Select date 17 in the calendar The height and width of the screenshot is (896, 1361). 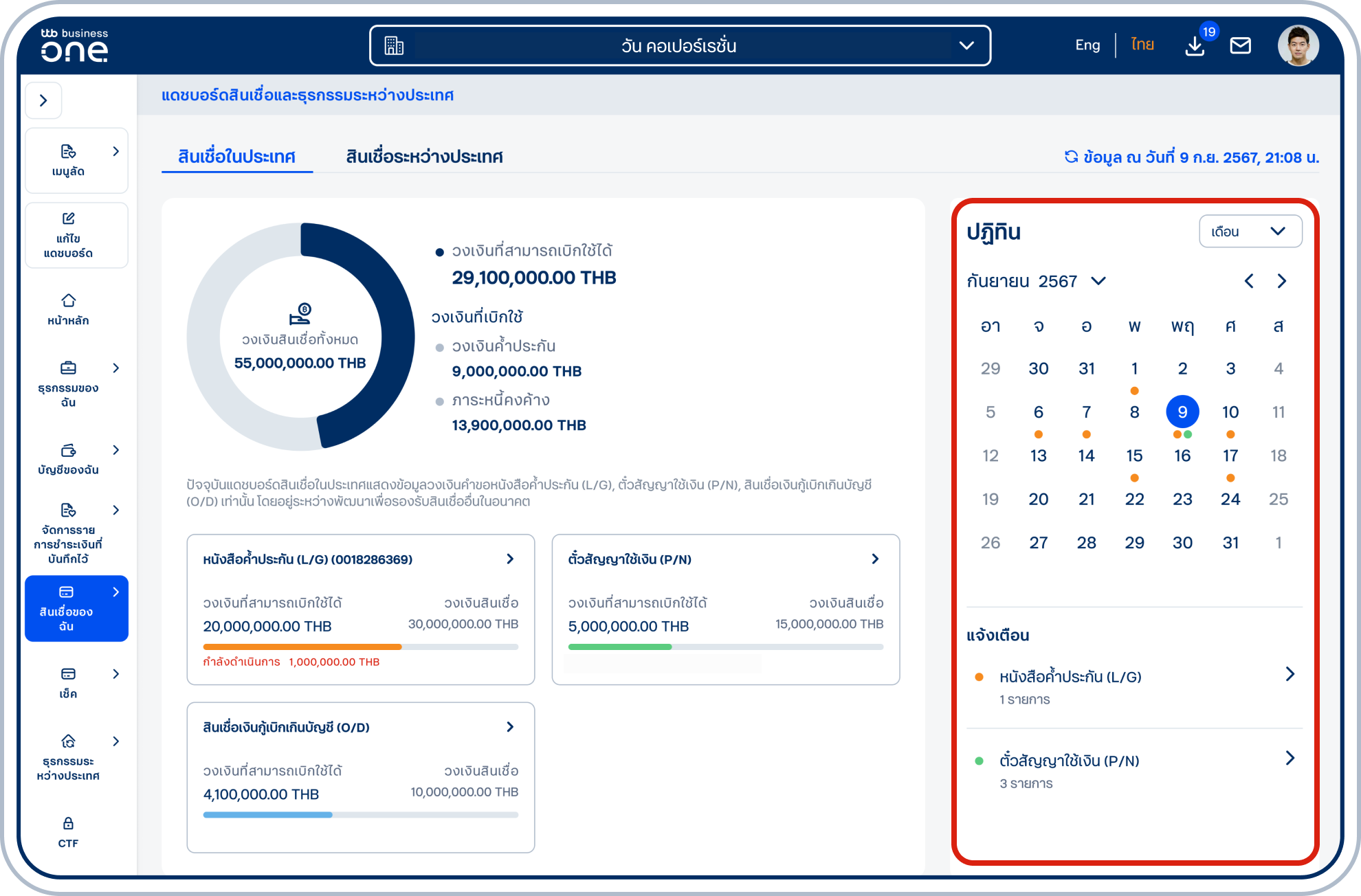point(1230,456)
